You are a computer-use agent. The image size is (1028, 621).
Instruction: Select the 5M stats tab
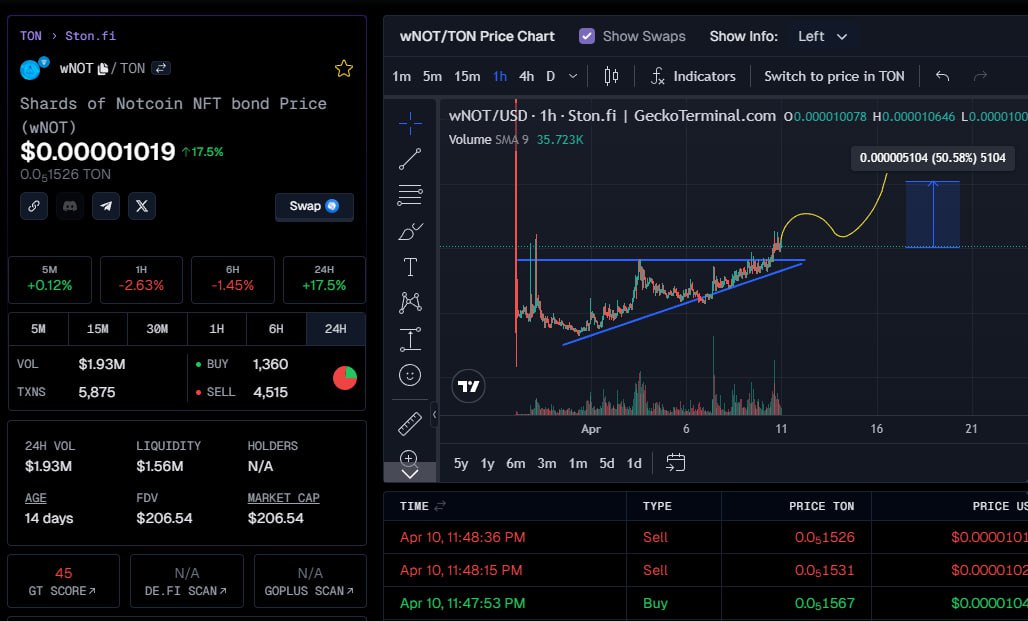click(39, 329)
